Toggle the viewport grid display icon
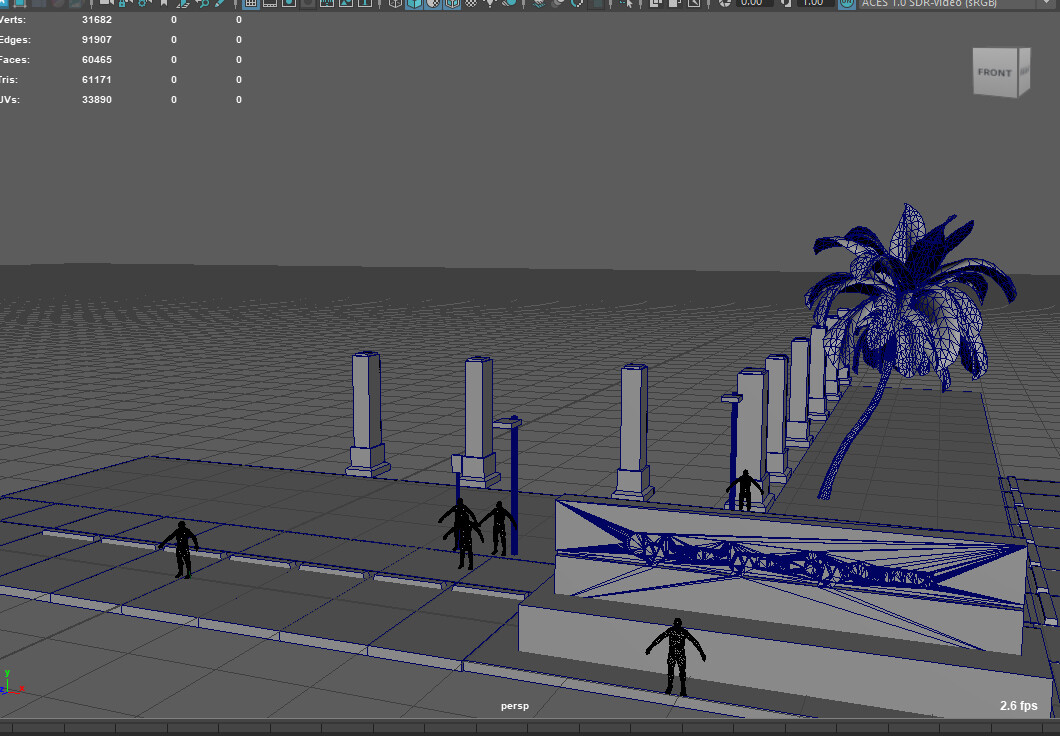Screen dimensions: 1060x736 tap(251, 3)
